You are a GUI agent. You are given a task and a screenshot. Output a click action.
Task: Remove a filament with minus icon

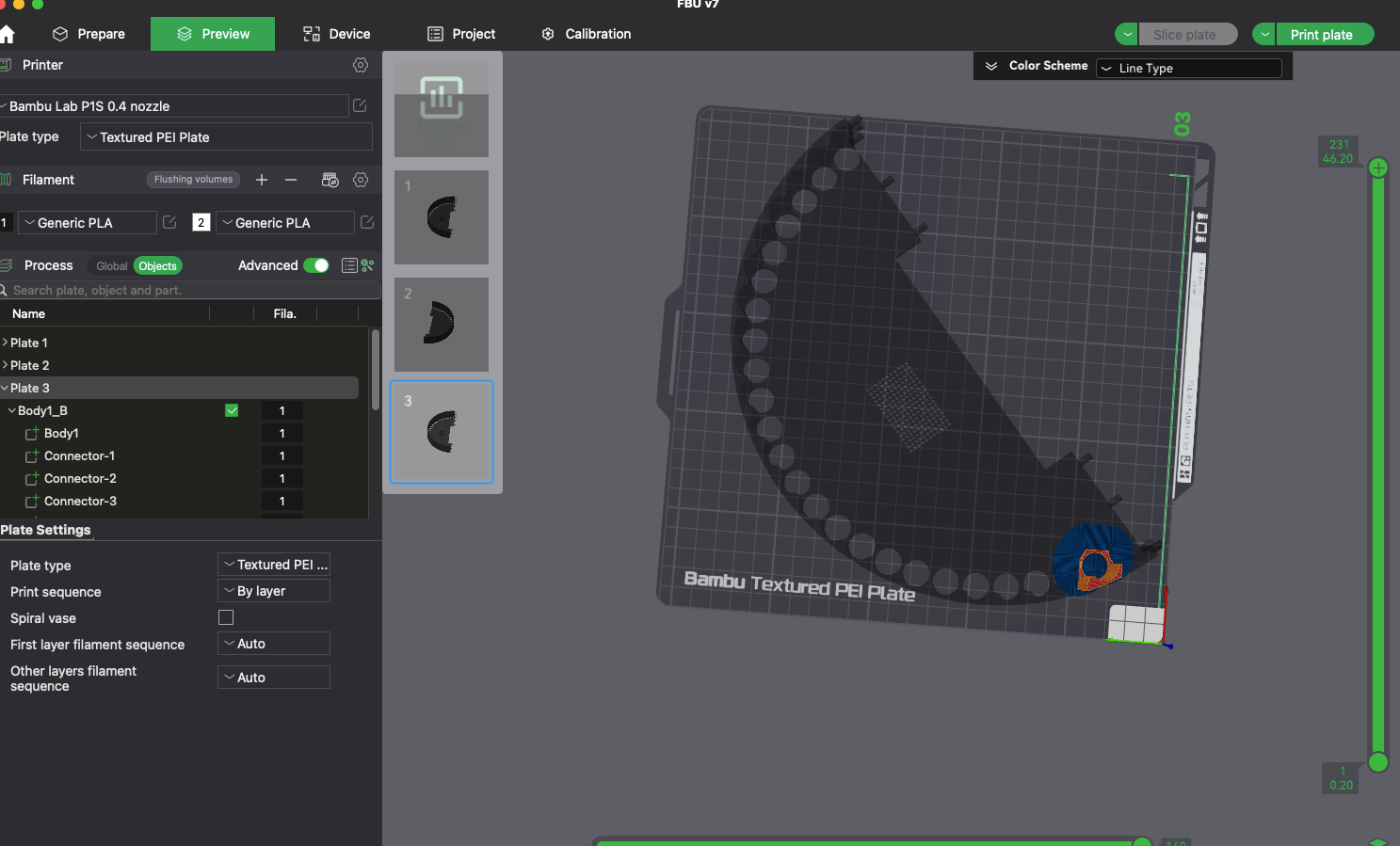291,180
